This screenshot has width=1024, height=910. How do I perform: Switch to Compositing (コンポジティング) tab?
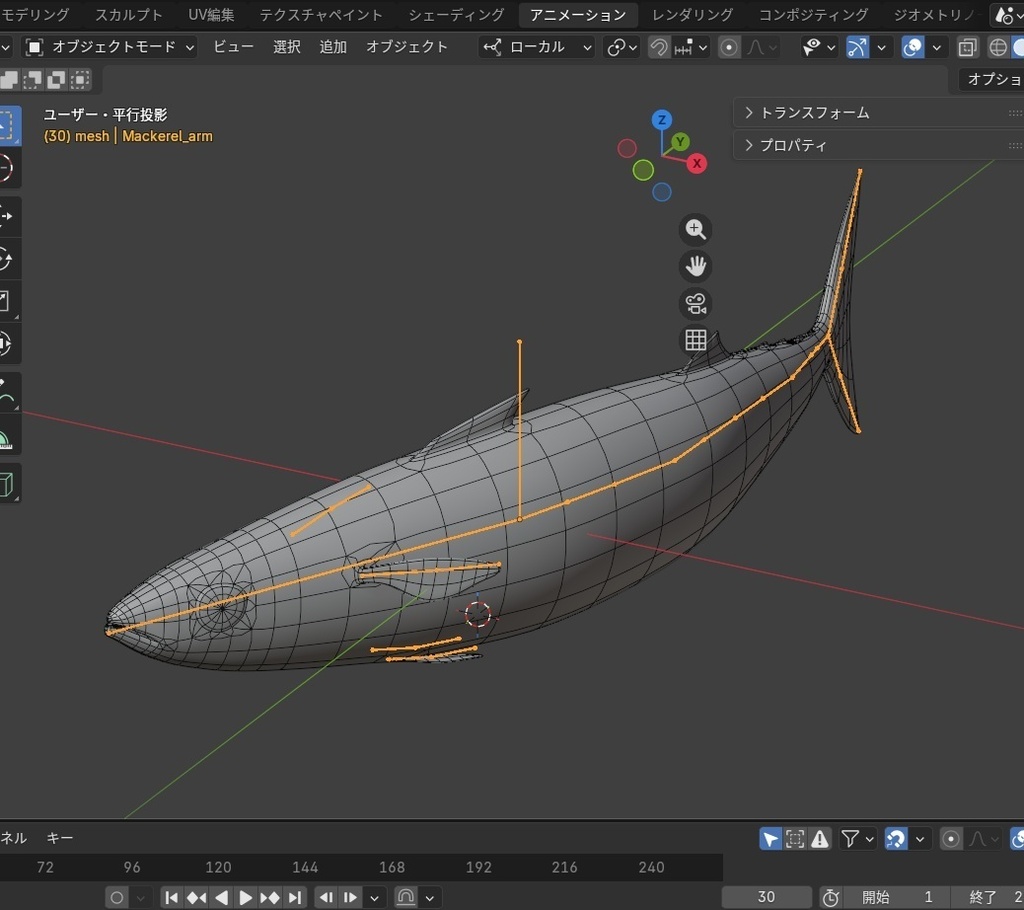click(813, 14)
